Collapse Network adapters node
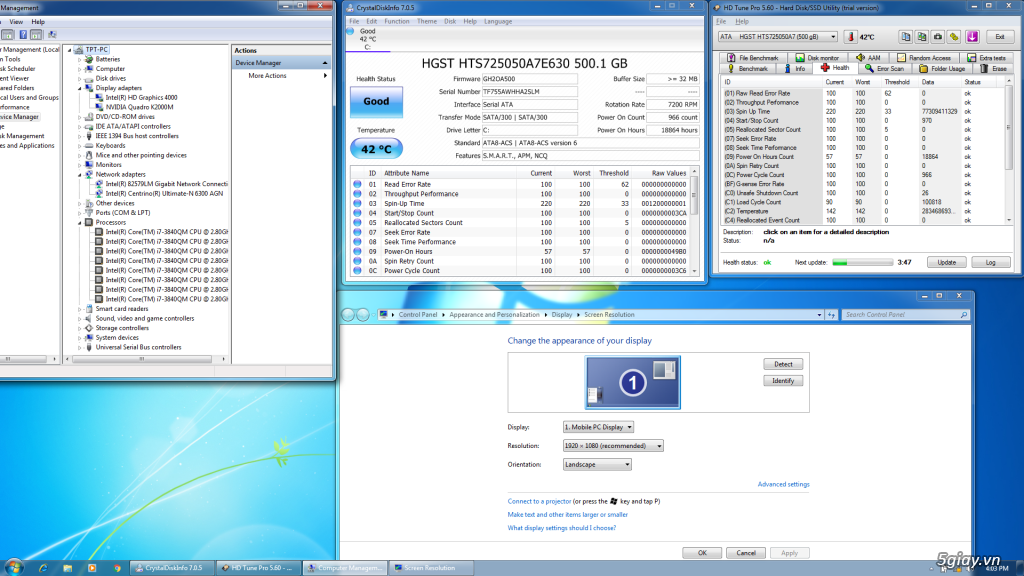 click(x=80, y=174)
